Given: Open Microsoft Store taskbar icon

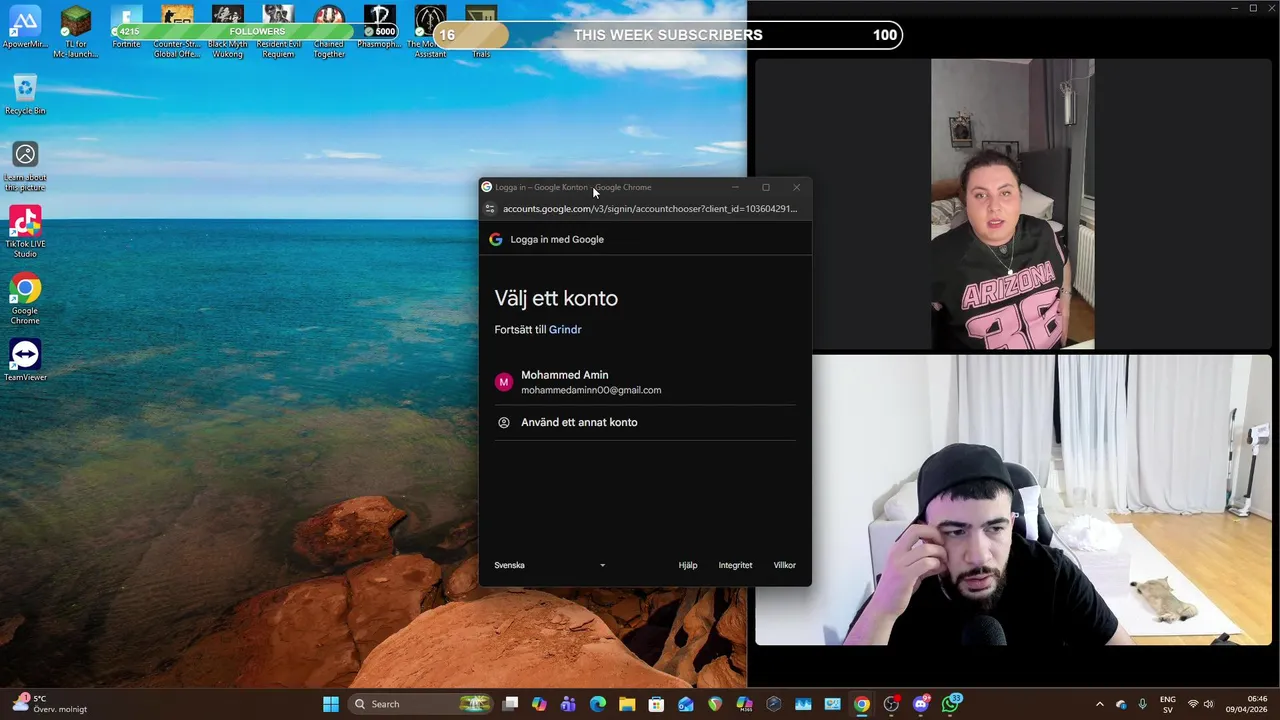Looking at the screenshot, I should (656, 704).
